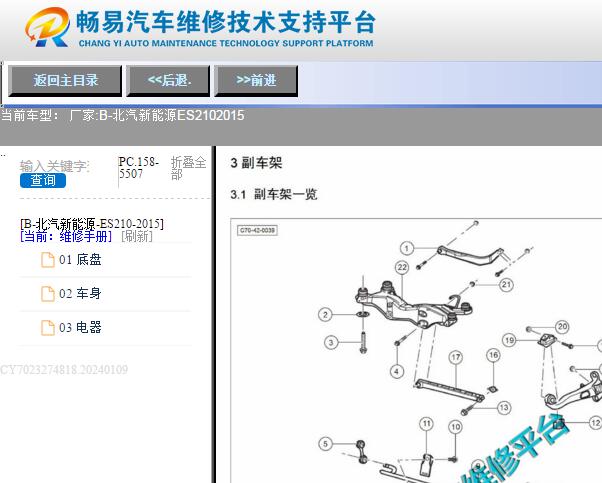
Task: Click callout number 17 in diagram
Action: (x=456, y=357)
